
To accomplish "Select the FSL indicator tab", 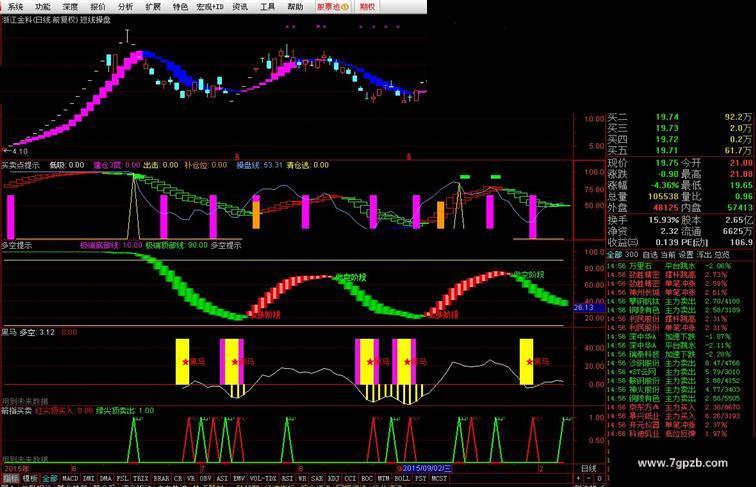I will 122,479.
